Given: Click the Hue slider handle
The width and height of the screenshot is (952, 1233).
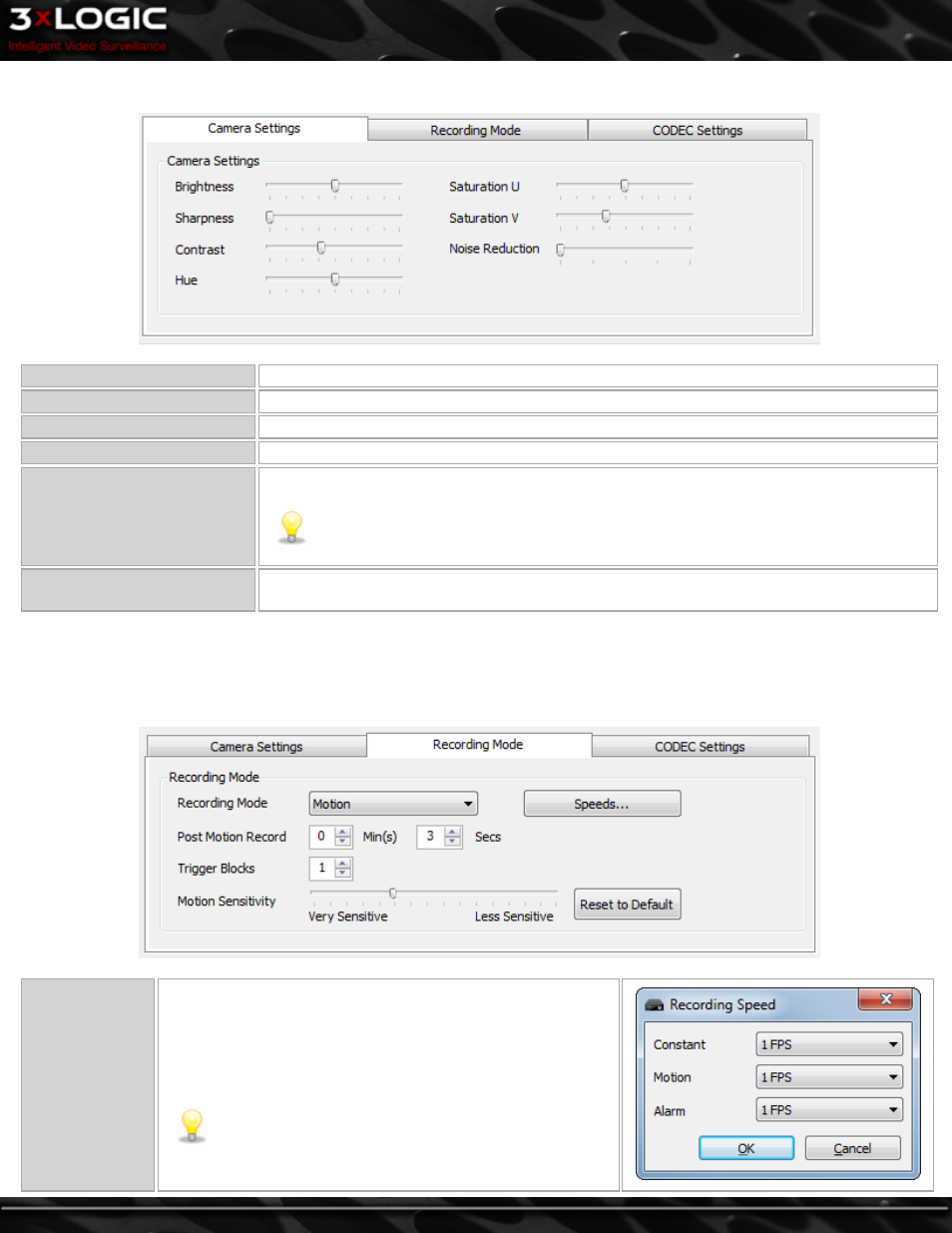Looking at the screenshot, I should point(335,280).
